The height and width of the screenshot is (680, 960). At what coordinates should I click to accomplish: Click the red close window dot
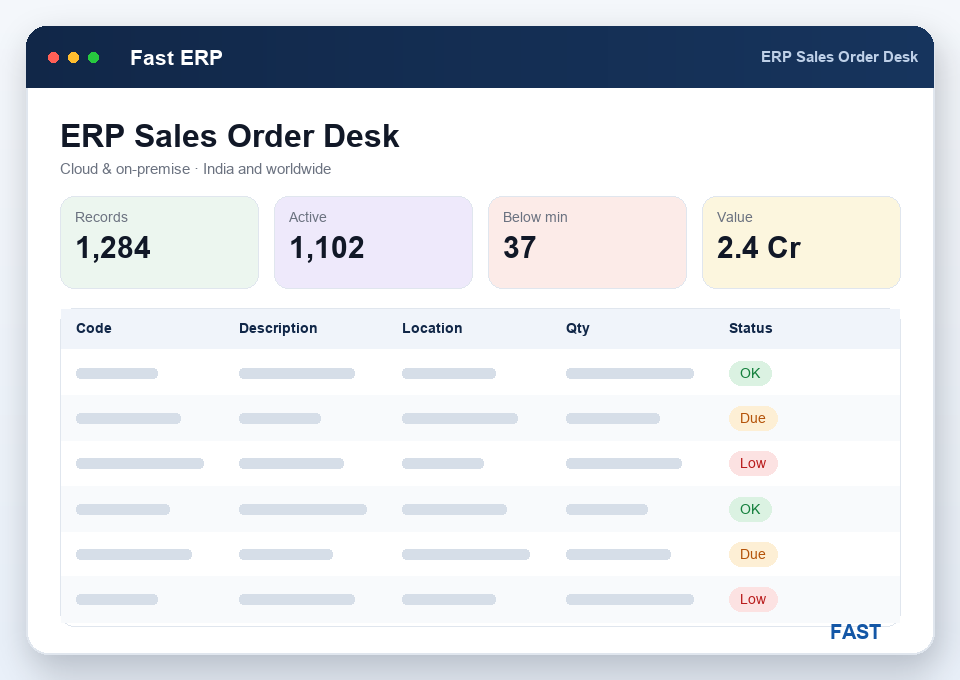(x=53, y=58)
